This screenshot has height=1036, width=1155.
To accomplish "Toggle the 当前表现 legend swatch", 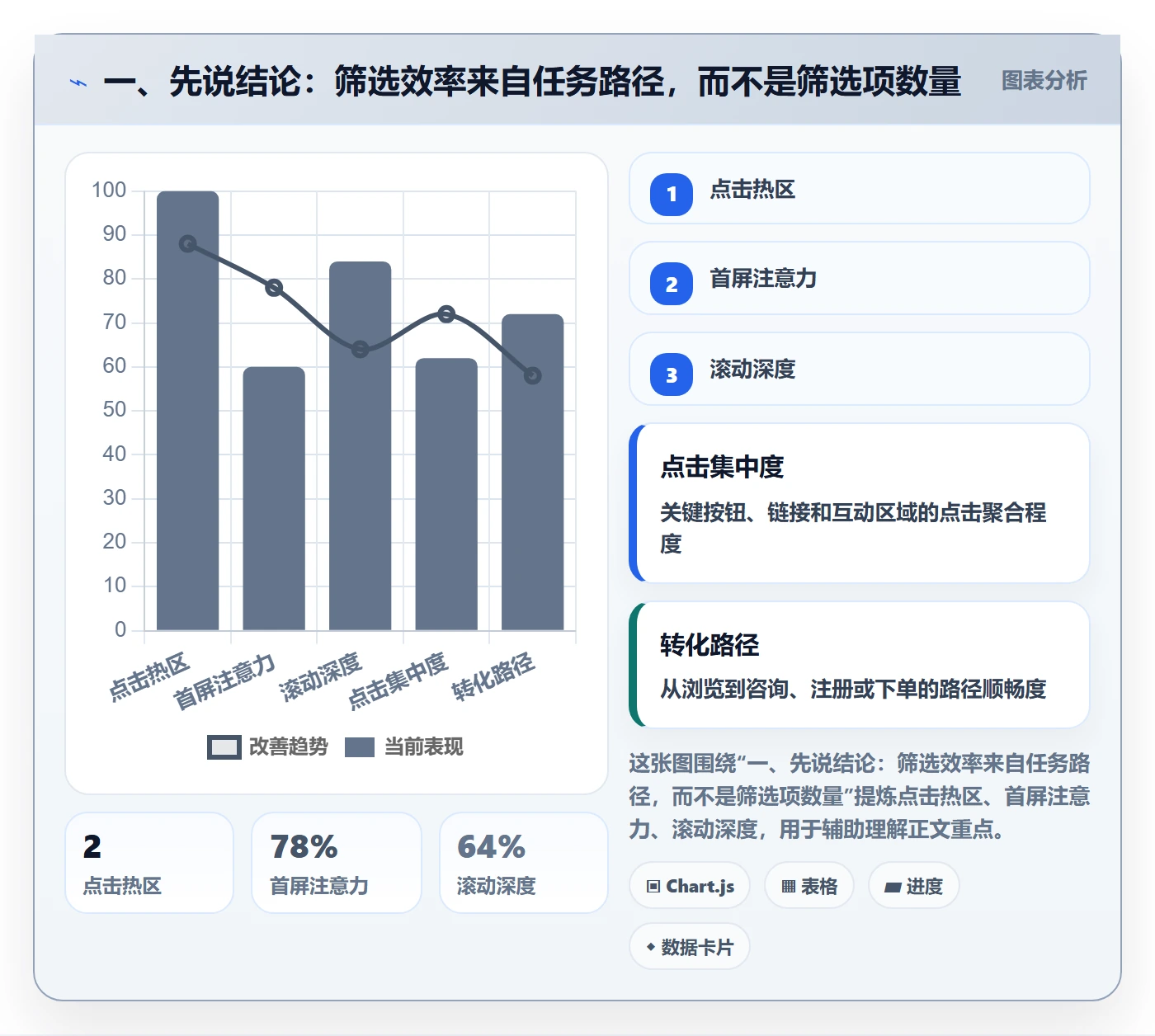I will coord(360,747).
